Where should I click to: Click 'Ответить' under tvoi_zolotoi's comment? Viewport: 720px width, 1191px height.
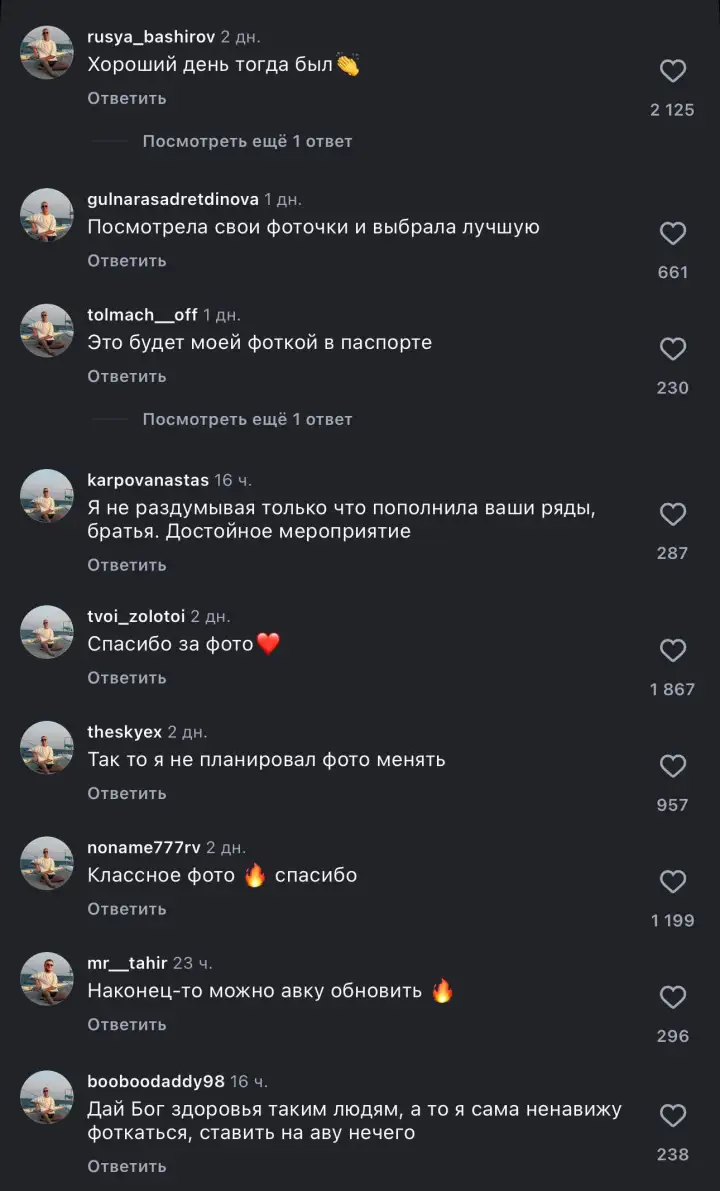(127, 677)
